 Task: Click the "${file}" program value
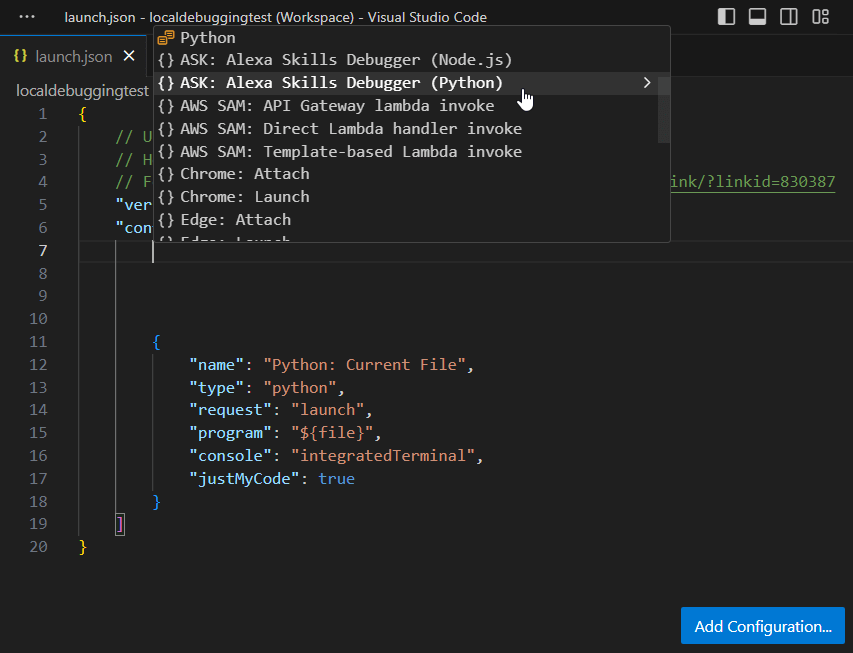click(332, 433)
